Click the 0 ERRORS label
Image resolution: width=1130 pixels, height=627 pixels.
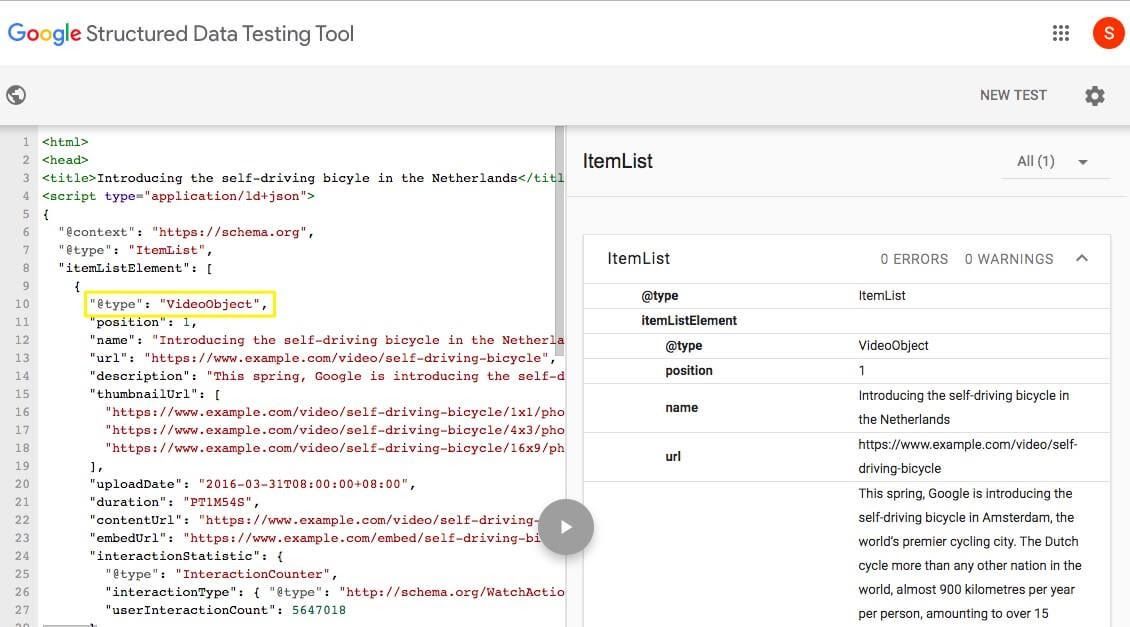pyautogui.click(x=913, y=259)
